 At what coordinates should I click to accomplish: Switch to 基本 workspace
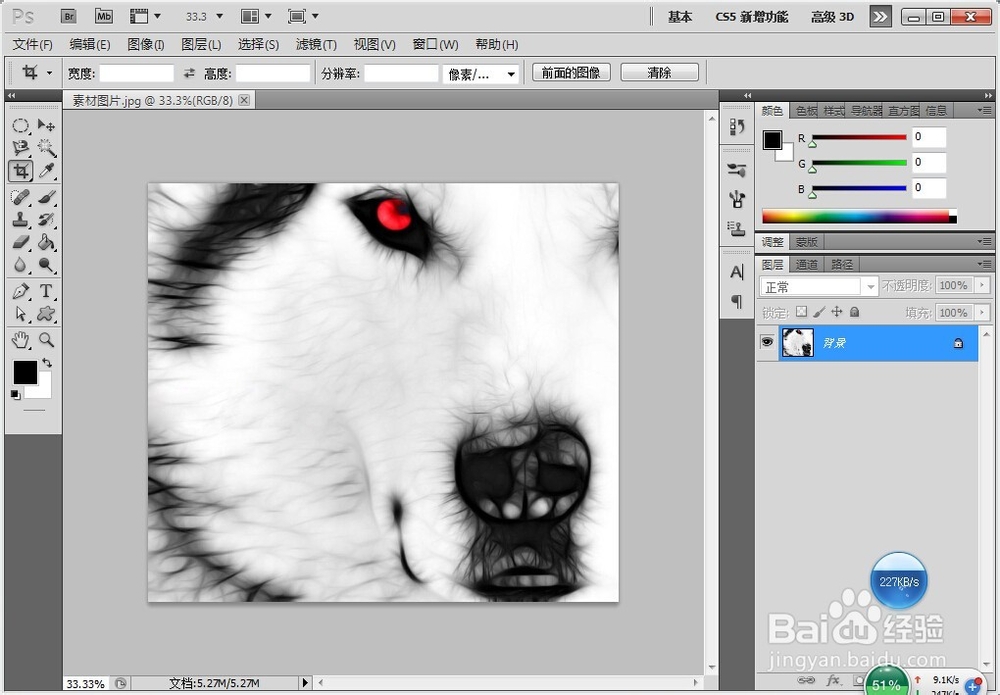click(680, 17)
